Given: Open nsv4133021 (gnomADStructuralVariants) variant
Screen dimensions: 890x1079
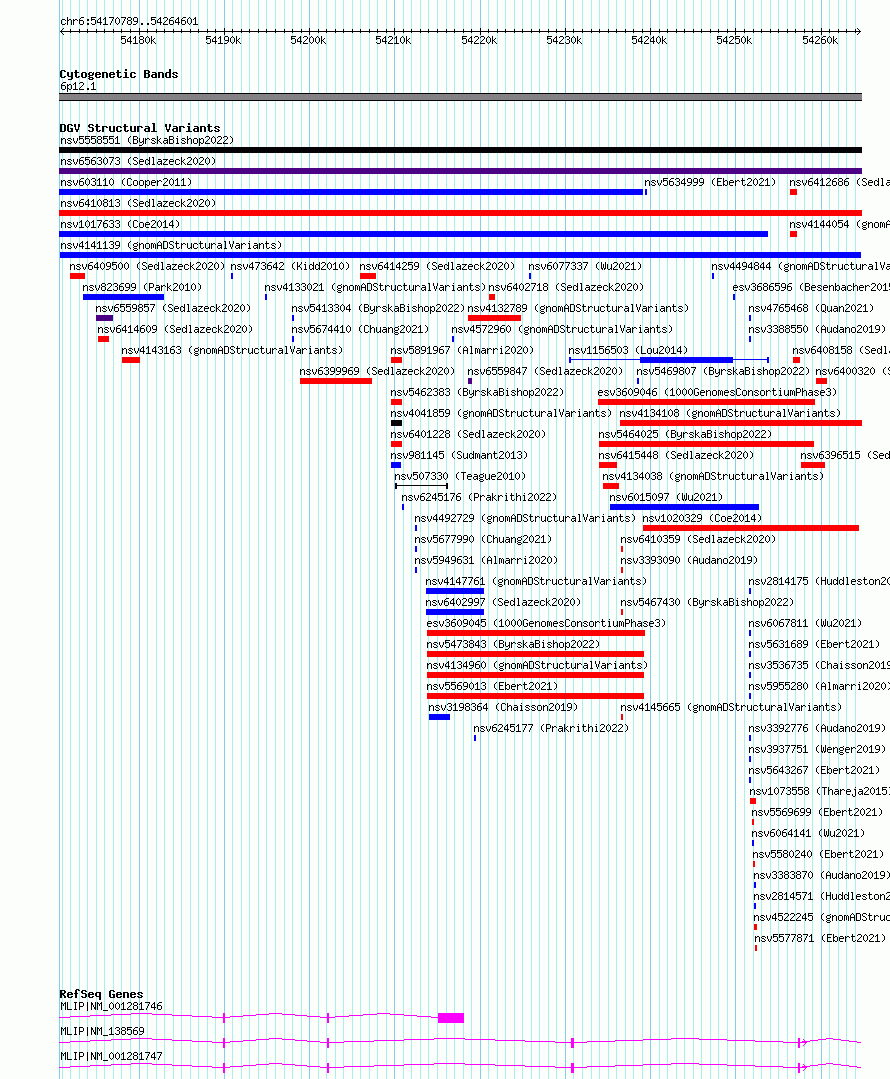Looking at the screenshot, I should point(375,287).
